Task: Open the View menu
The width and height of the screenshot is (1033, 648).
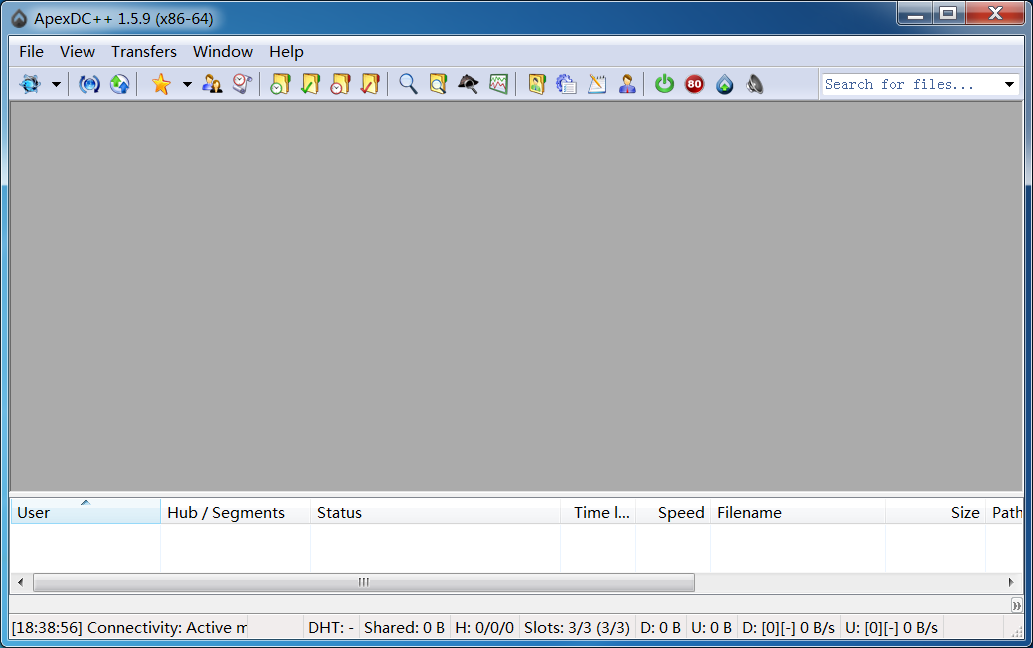Action: point(77,52)
